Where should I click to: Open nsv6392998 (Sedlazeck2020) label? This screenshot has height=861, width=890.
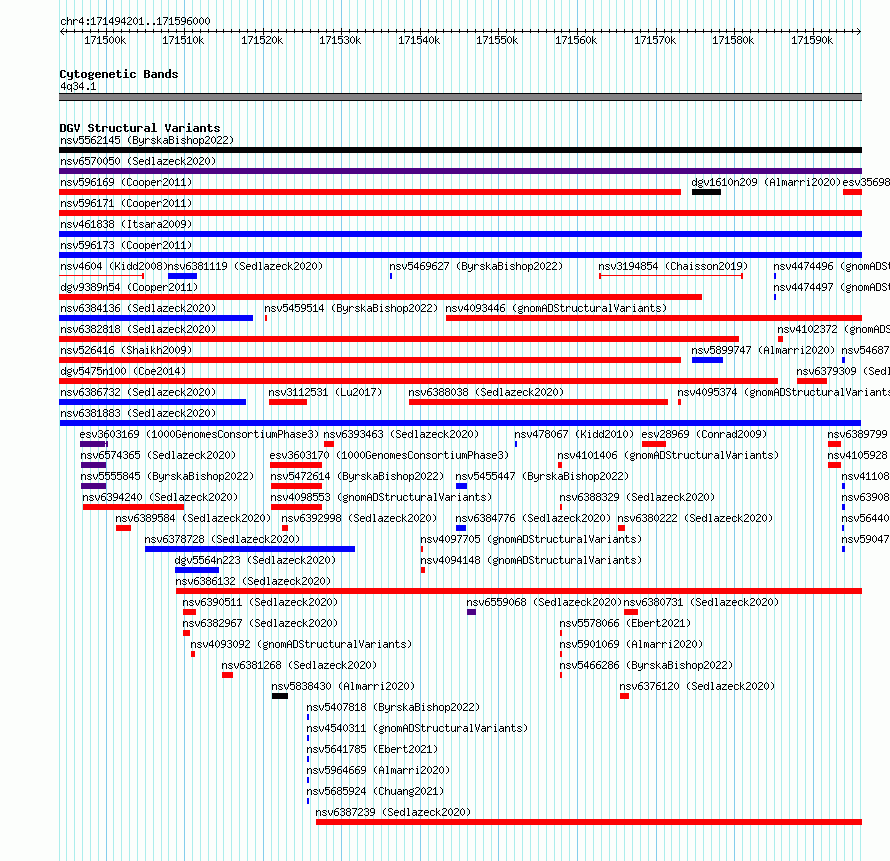(x=359, y=518)
